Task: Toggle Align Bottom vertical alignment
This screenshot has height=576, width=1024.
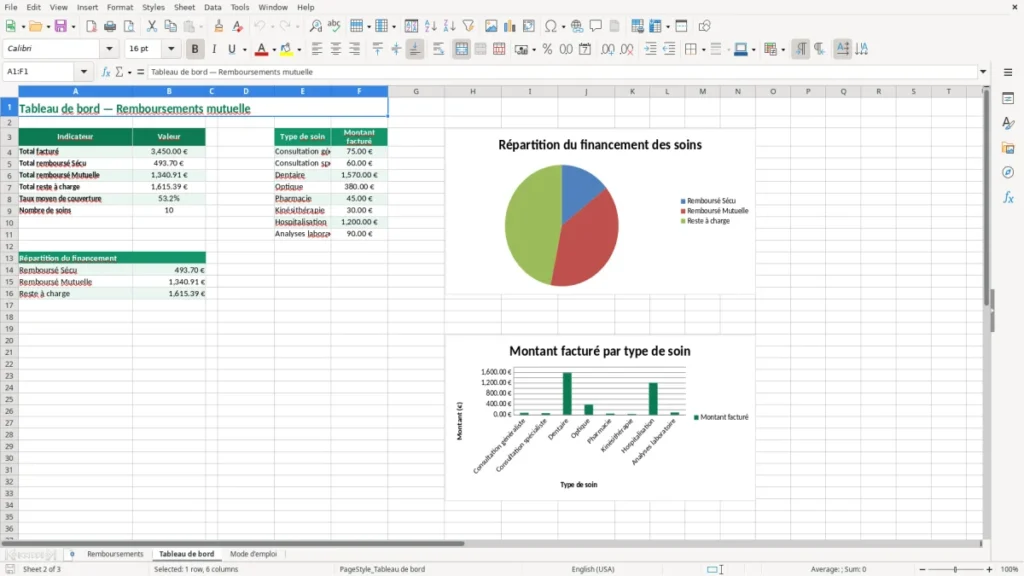Action: point(415,49)
